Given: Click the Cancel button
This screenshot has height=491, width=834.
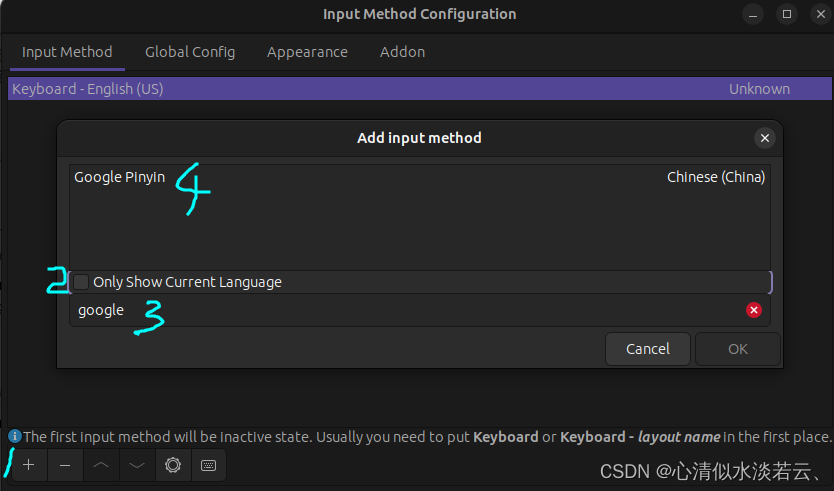Looking at the screenshot, I should point(648,349).
